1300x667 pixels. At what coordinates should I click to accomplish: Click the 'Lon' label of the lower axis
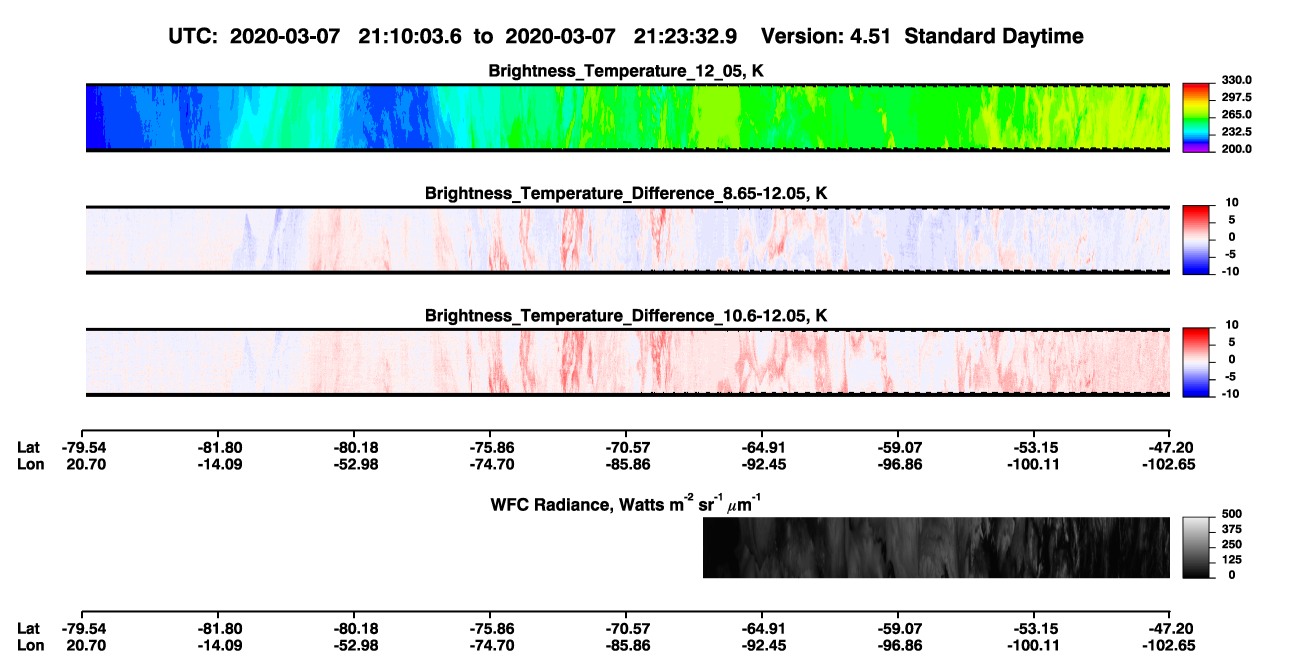coord(29,644)
